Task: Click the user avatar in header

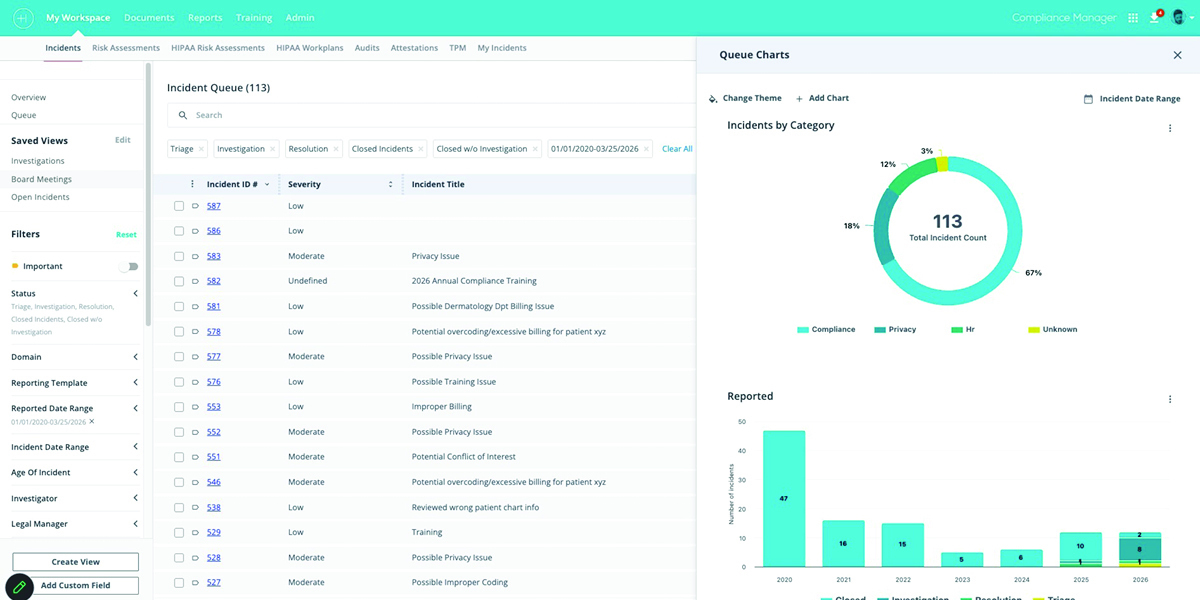Action: [1178, 18]
